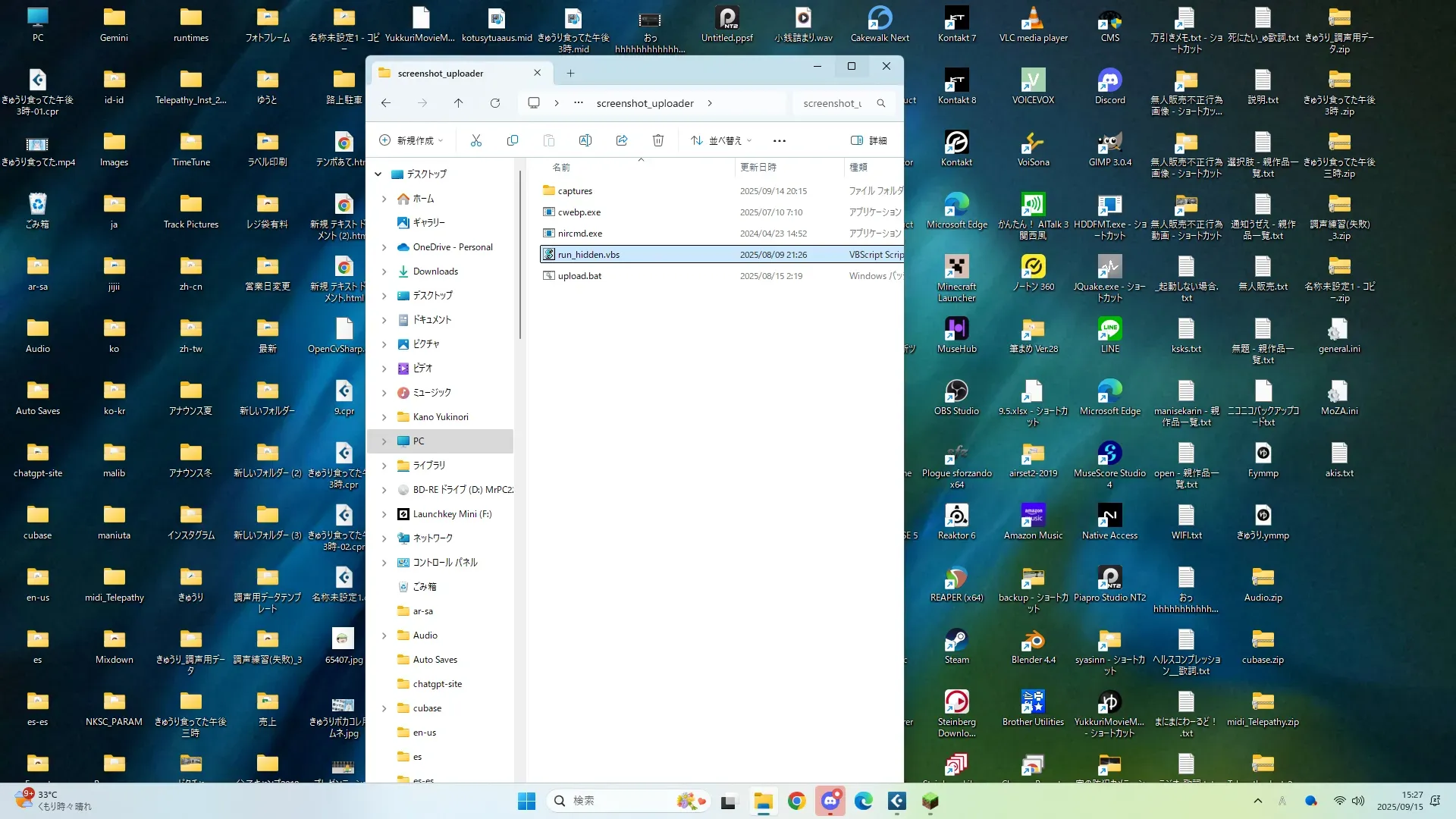Image resolution: width=1456 pixels, height=819 pixels.
Task: Click the Cut scissors icon in toolbar
Action: [x=476, y=140]
